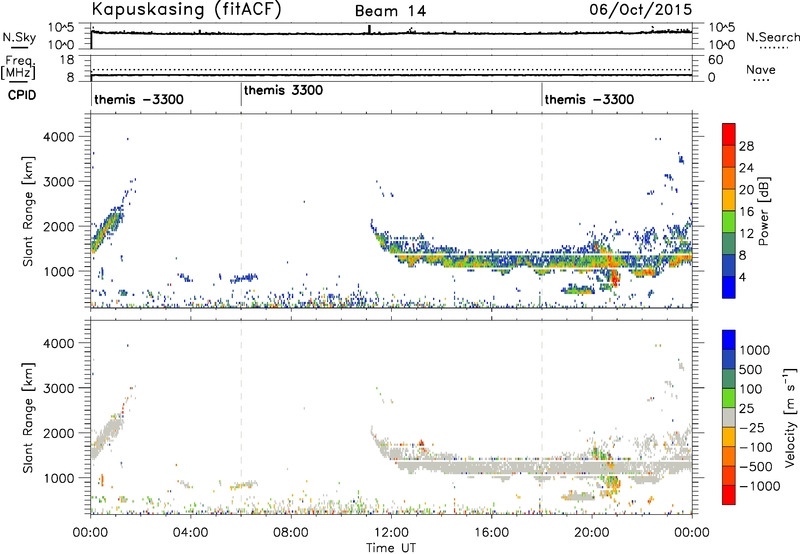Click the dotted Nave line in the frequency panel
Screen dimensions: 800x554
click(x=391, y=70)
